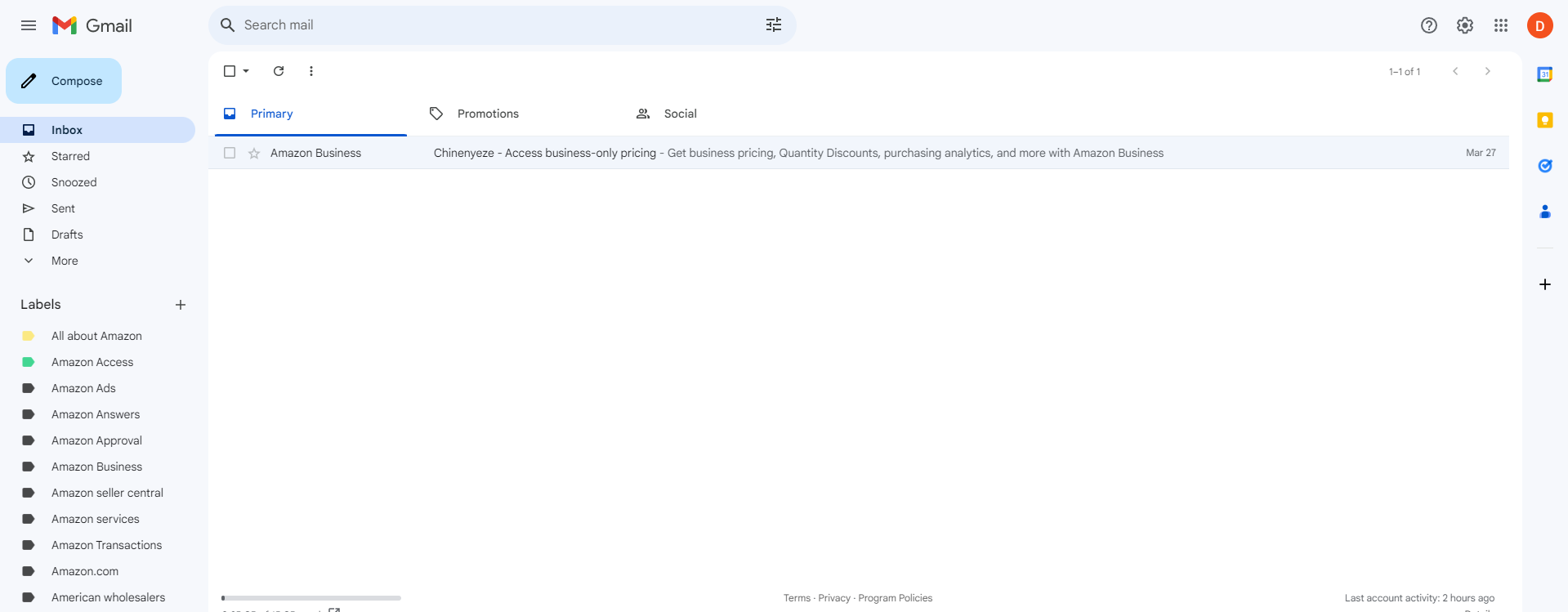Open Google Keep side panel
This screenshot has width=1568, height=612.
pos(1545,120)
